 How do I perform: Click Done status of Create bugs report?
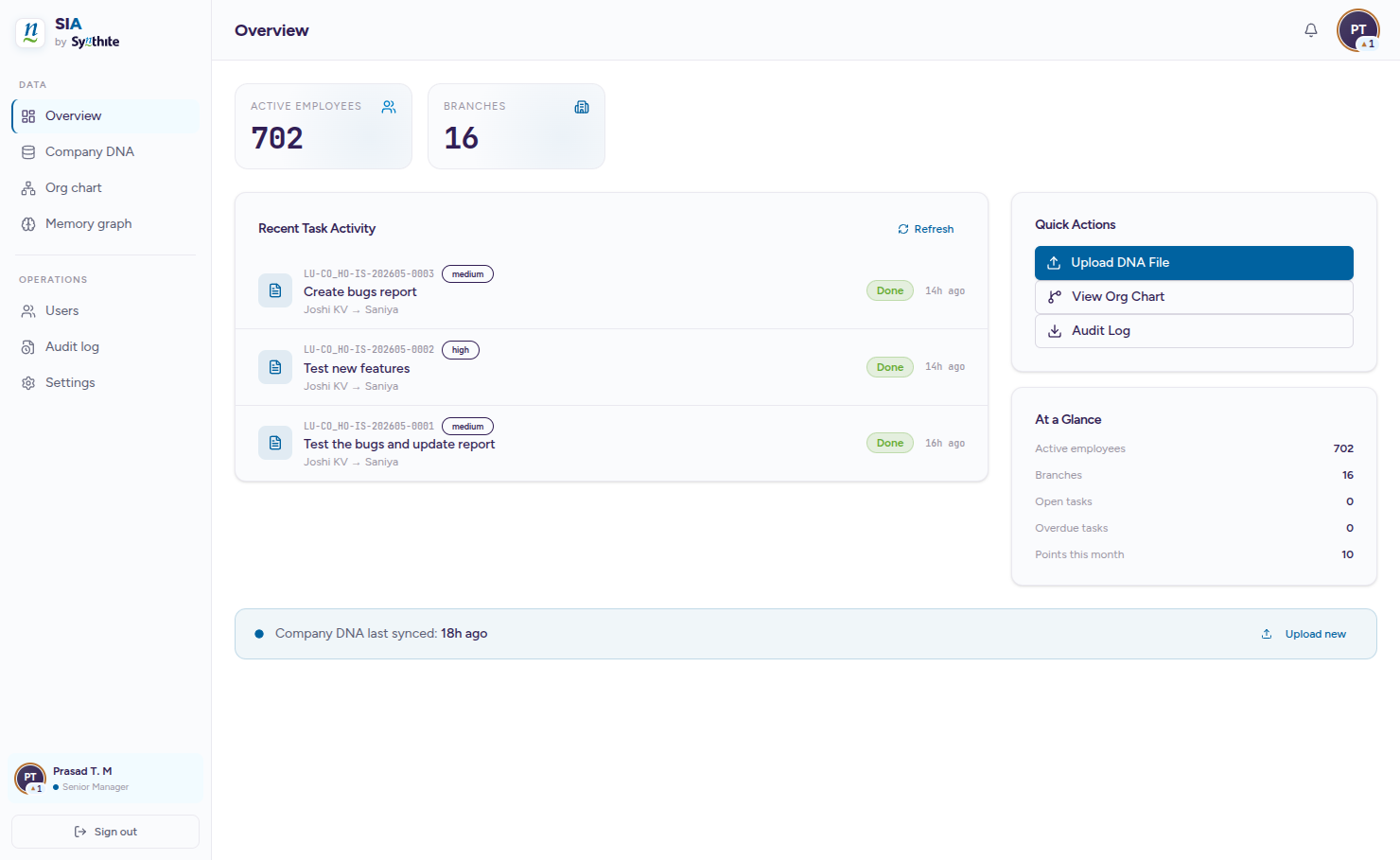click(x=890, y=290)
